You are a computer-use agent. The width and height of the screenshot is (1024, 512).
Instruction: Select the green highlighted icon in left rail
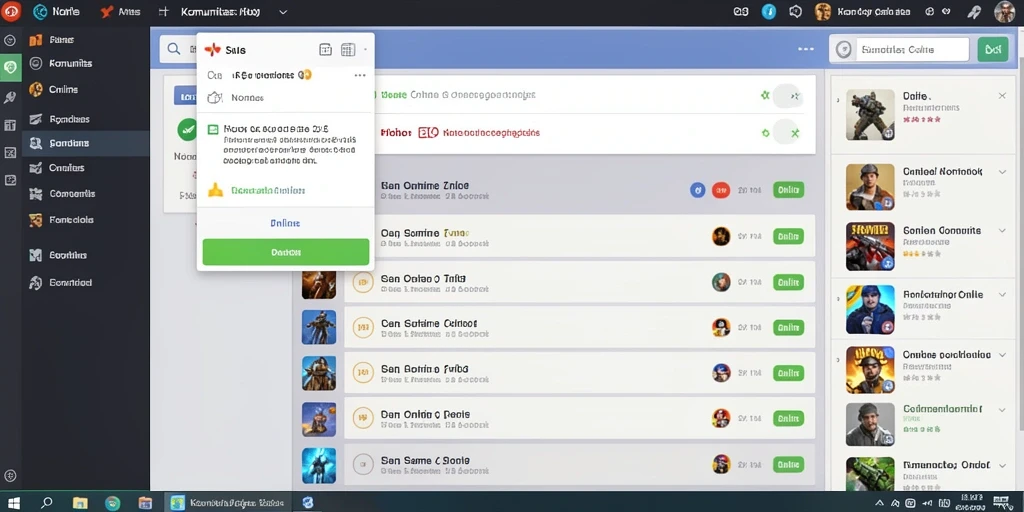point(10,67)
